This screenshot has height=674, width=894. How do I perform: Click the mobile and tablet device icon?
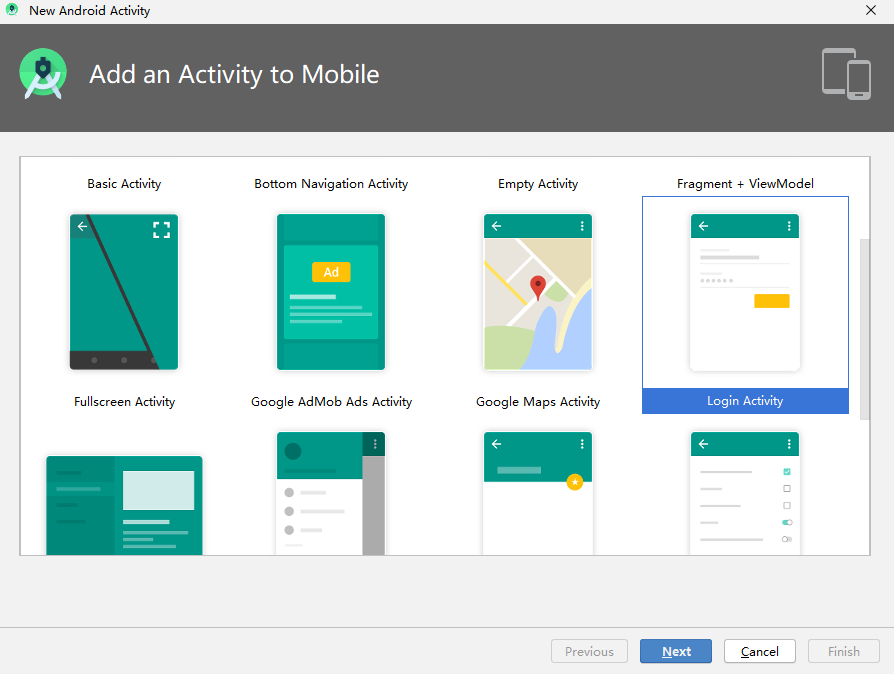[x=845, y=74]
